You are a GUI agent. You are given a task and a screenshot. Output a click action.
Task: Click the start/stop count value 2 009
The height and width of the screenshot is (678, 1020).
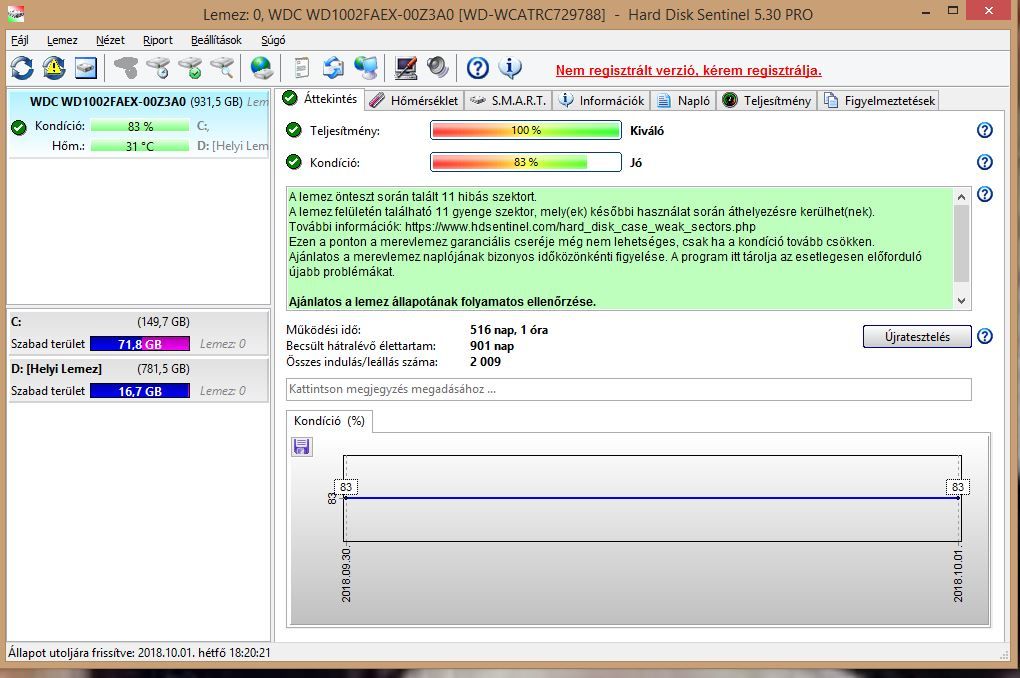tap(485, 362)
